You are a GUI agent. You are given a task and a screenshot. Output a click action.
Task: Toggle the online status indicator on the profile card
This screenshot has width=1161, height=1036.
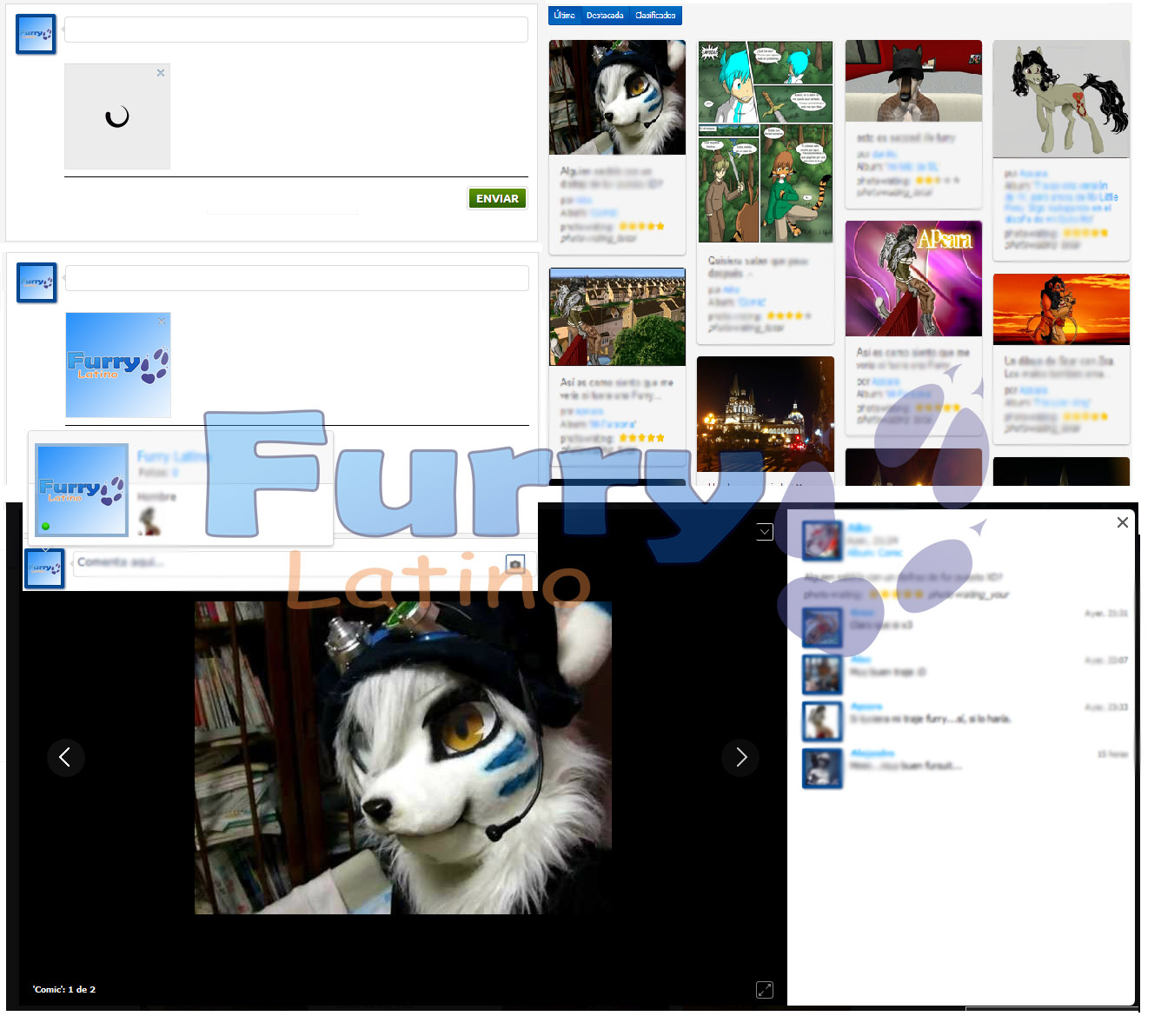coord(43,526)
